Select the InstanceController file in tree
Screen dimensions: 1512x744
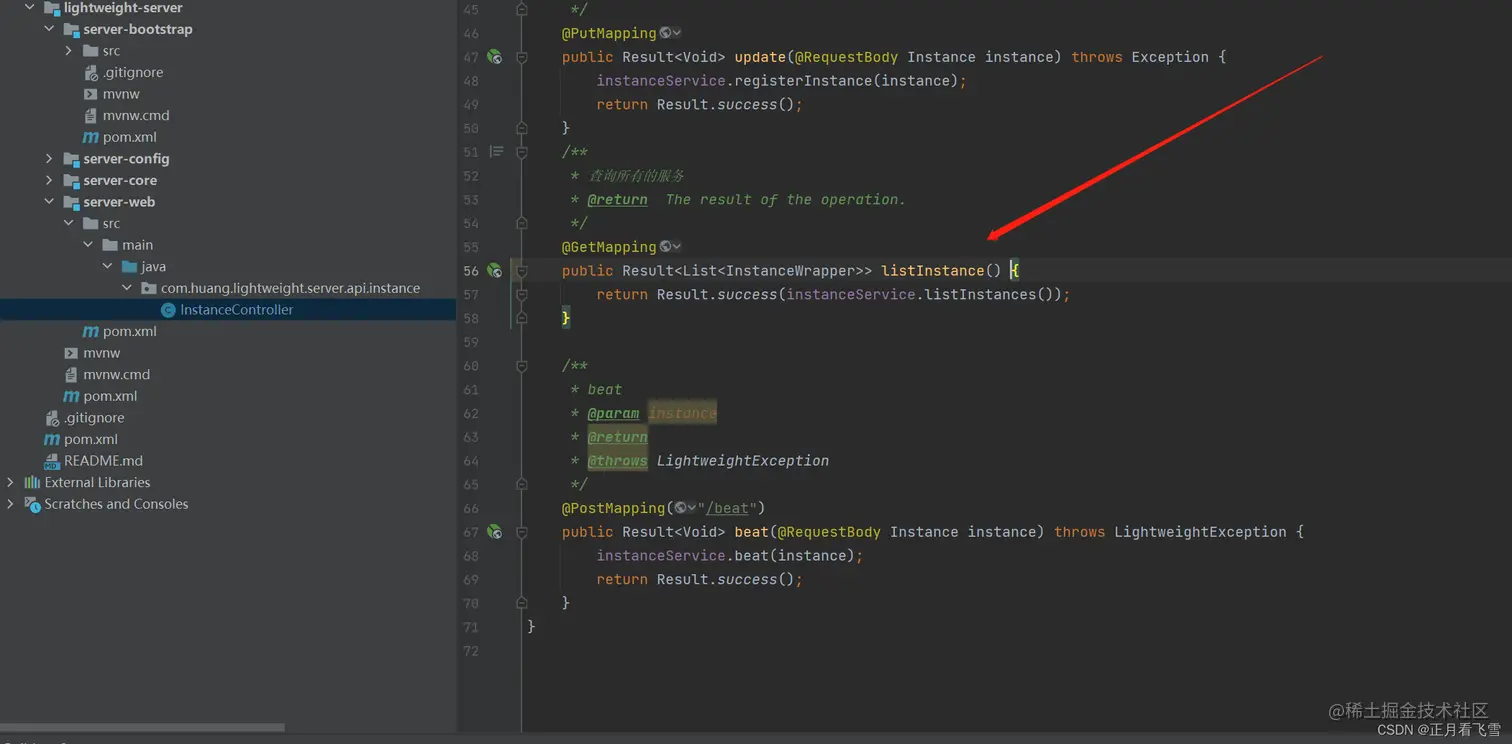click(228, 310)
